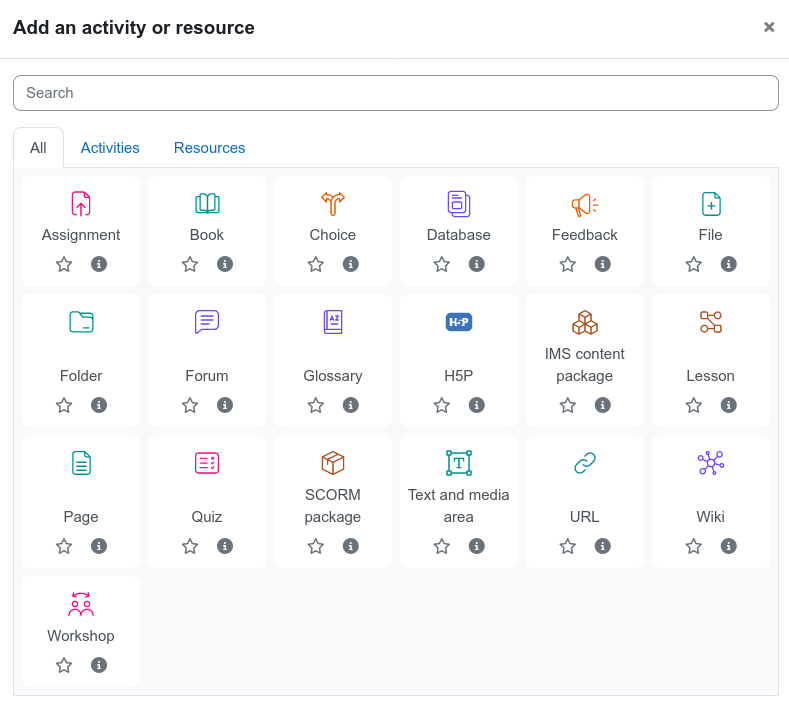View info for IMS content package
This screenshot has height=707, width=789.
point(602,405)
